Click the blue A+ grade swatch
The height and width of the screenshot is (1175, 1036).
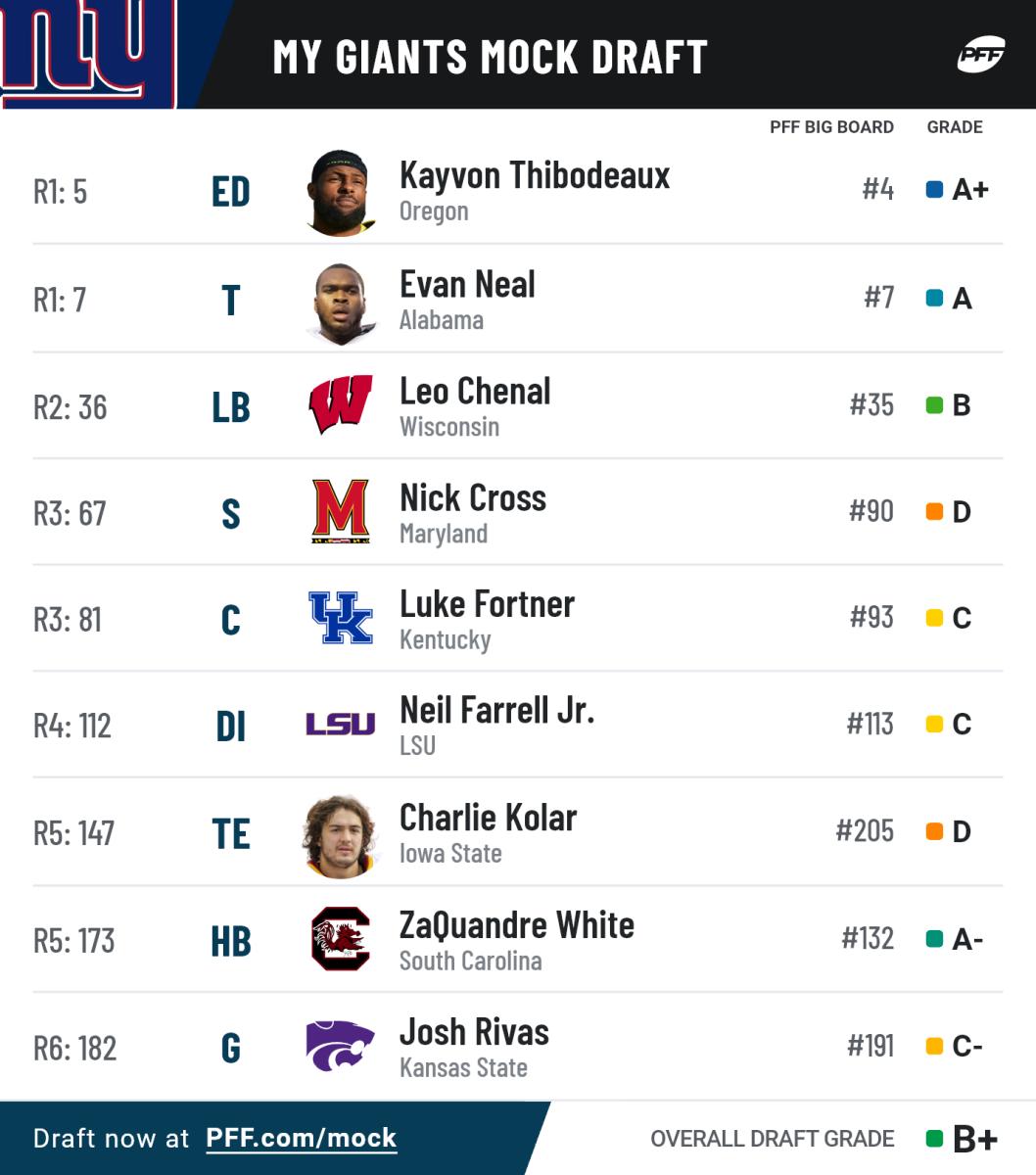(934, 189)
